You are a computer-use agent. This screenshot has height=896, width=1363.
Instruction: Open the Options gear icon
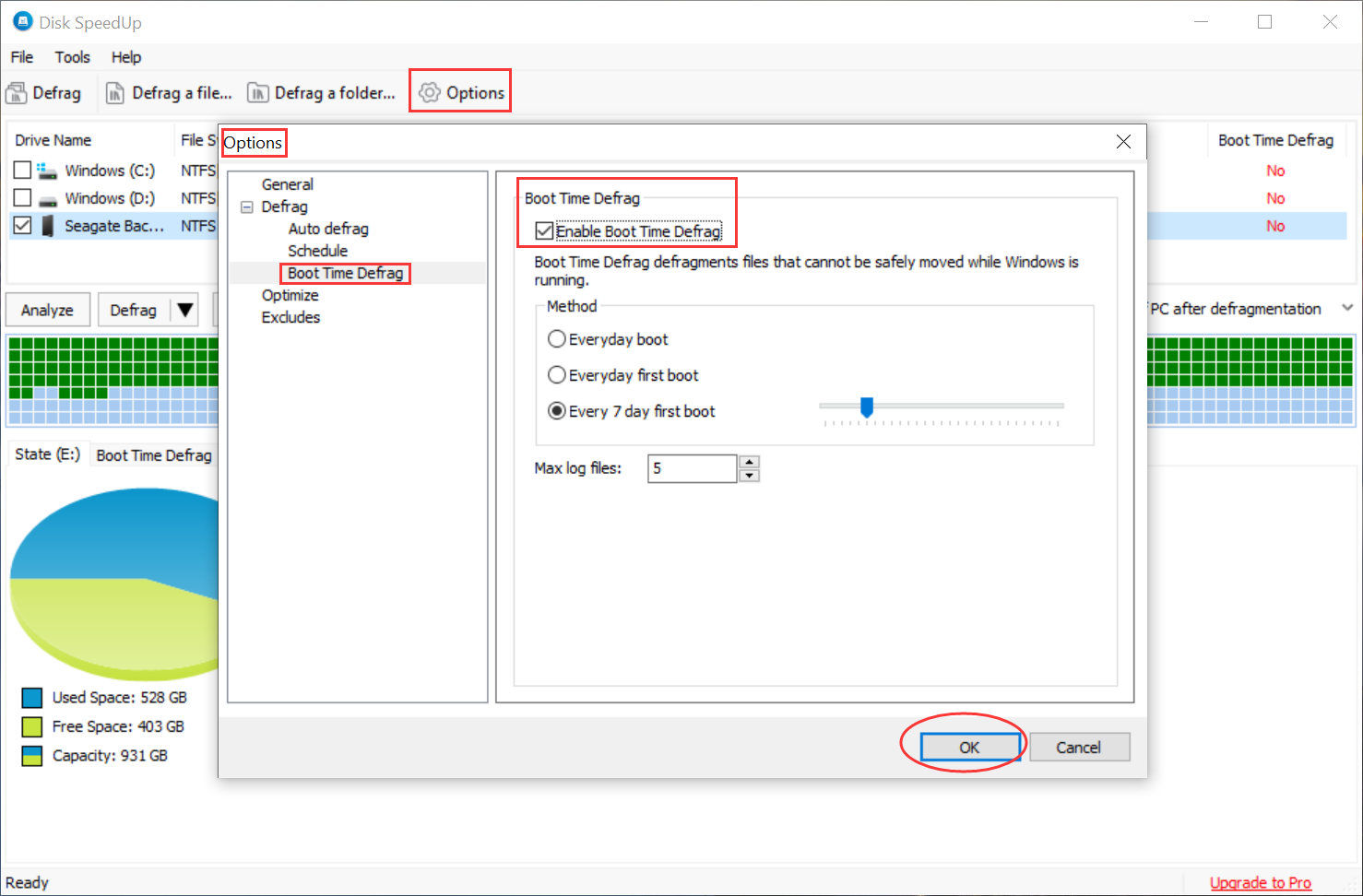click(x=428, y=92)
